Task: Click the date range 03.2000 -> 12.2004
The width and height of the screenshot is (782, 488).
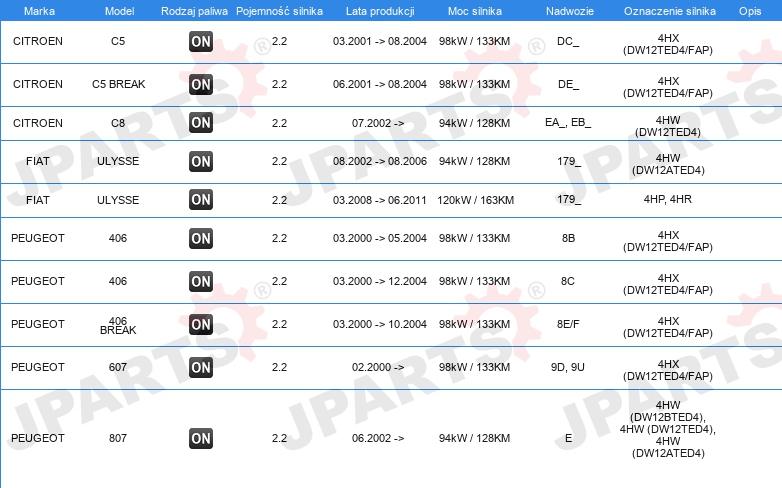Action: pyautogui.click(x=380, y=281)
